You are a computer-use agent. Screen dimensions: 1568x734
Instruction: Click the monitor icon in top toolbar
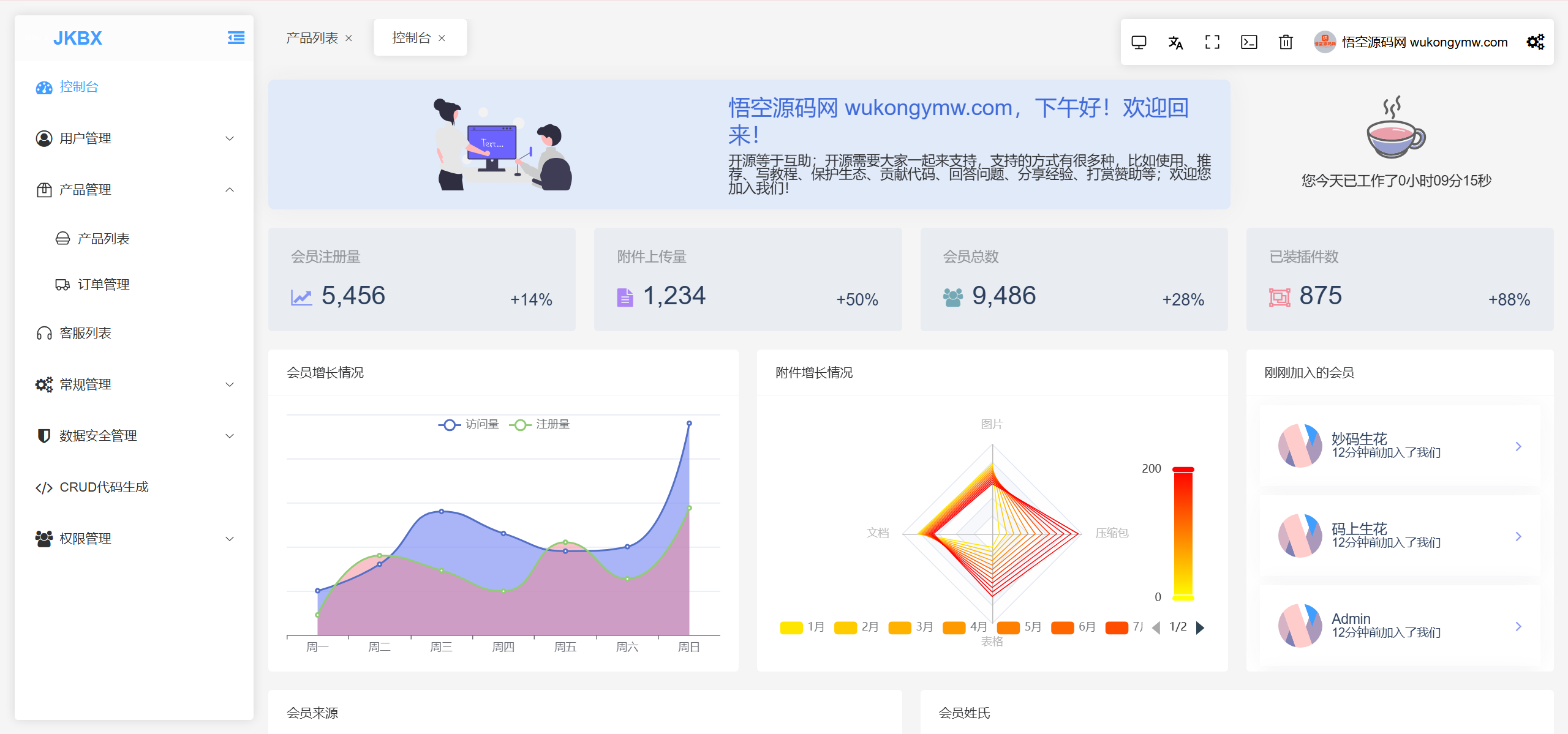pos(1139,42)
